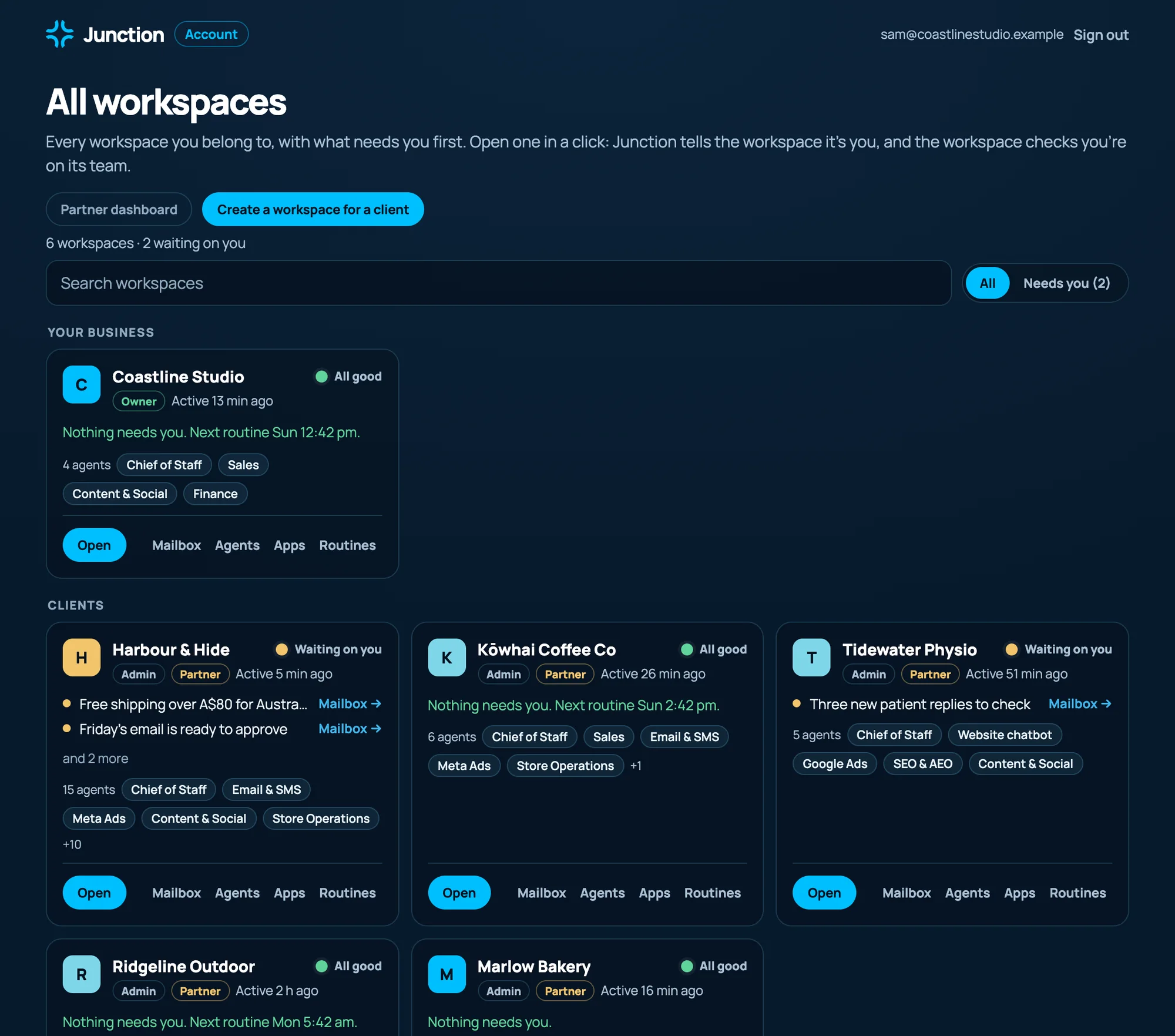Expand the +10 agents in Harbour & Hide
The width and height of the screenshot is (1175, 1036).
[72, 844]
